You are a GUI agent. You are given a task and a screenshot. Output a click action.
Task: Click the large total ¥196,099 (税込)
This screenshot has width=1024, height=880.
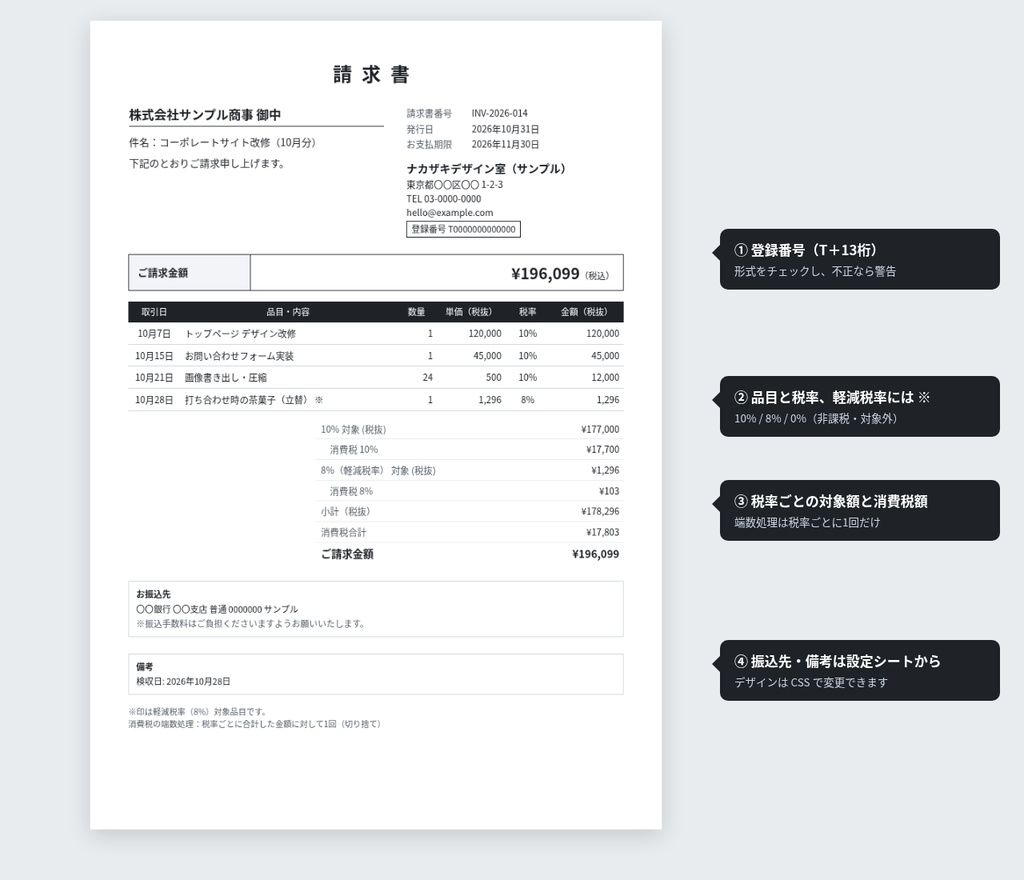tap(560, 274)
